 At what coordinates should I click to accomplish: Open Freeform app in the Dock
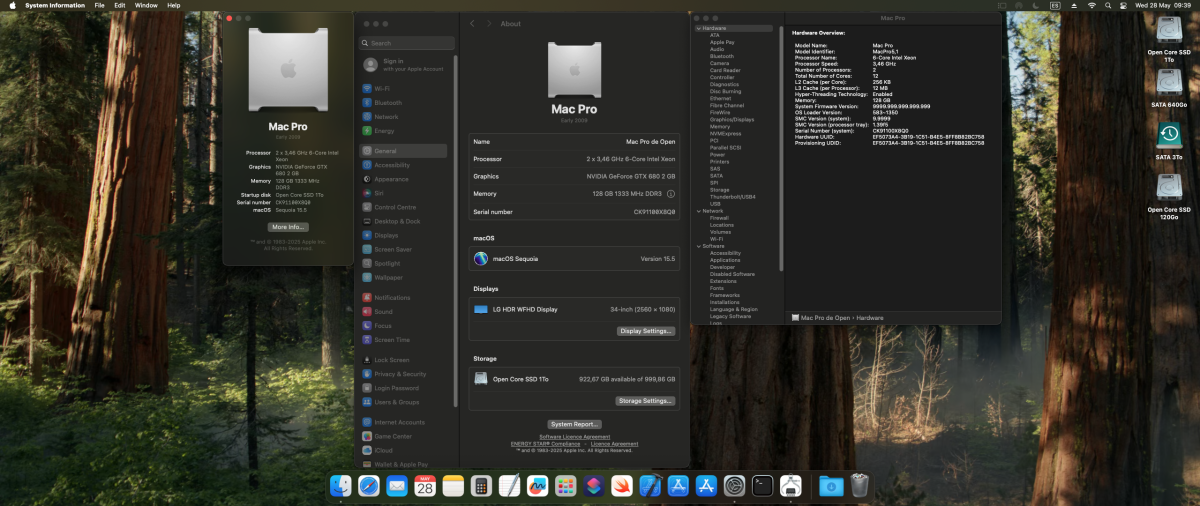click(x=538, y=486)
